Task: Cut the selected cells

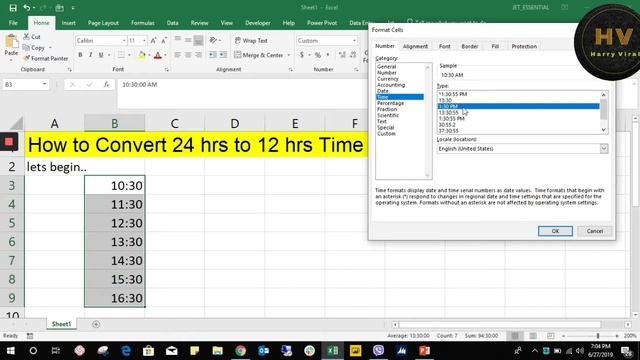Action: (x=32, y=37)
